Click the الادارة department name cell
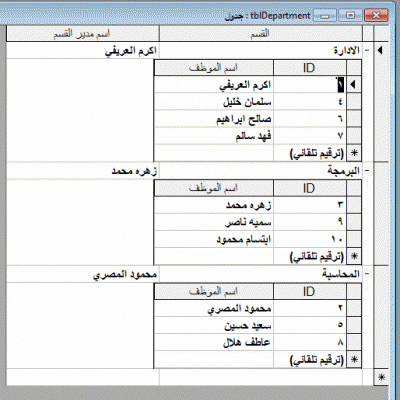 click(x=261, y=51)
